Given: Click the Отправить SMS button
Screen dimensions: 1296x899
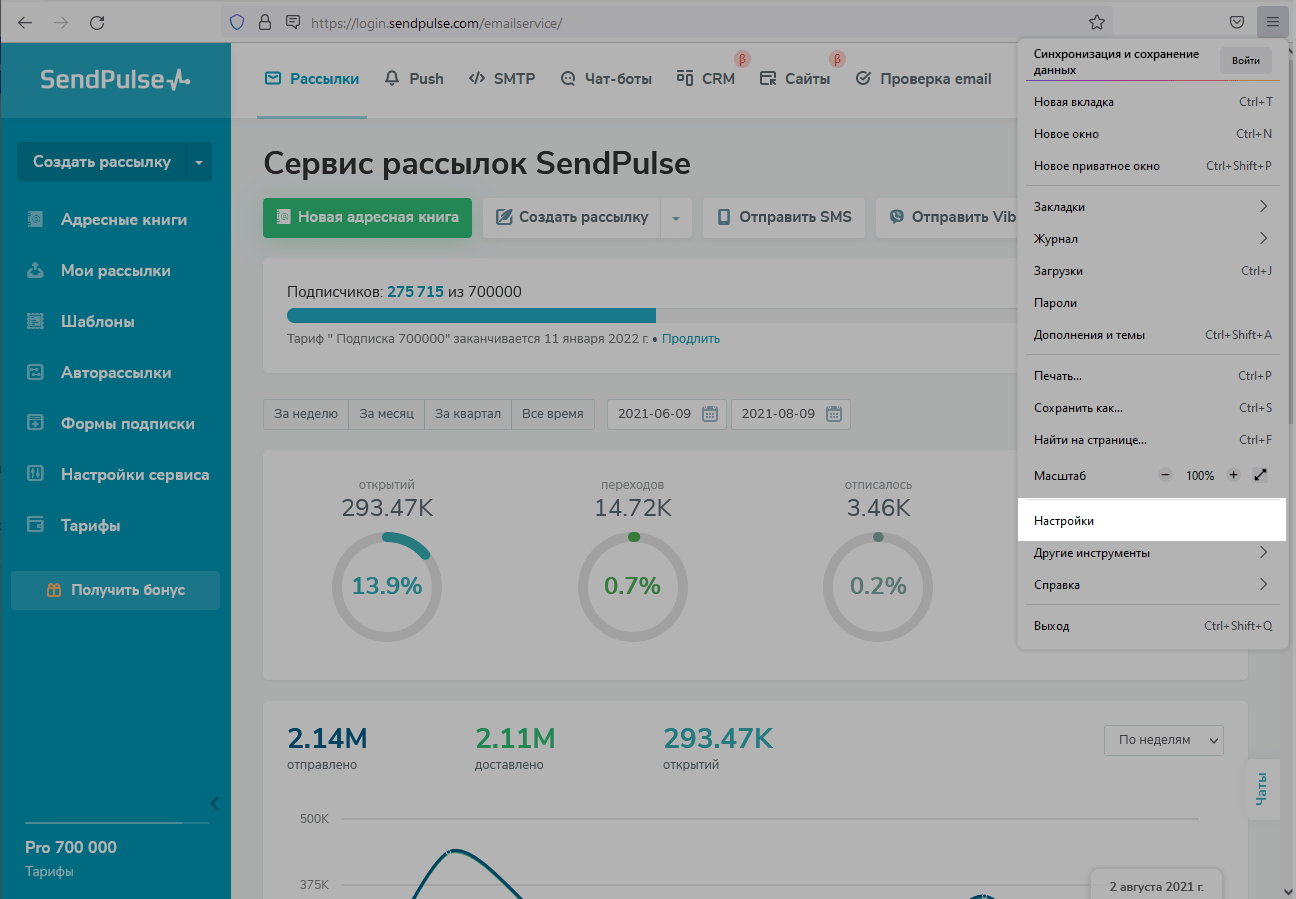Looking at the screenshot, I should (x=785, y=217).
